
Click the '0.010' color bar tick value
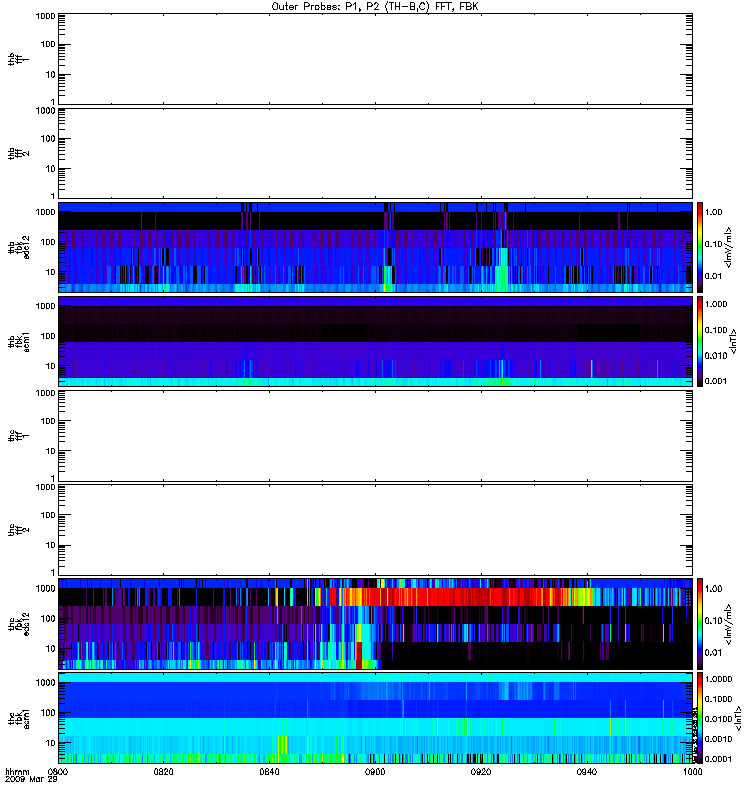point(716,356)
